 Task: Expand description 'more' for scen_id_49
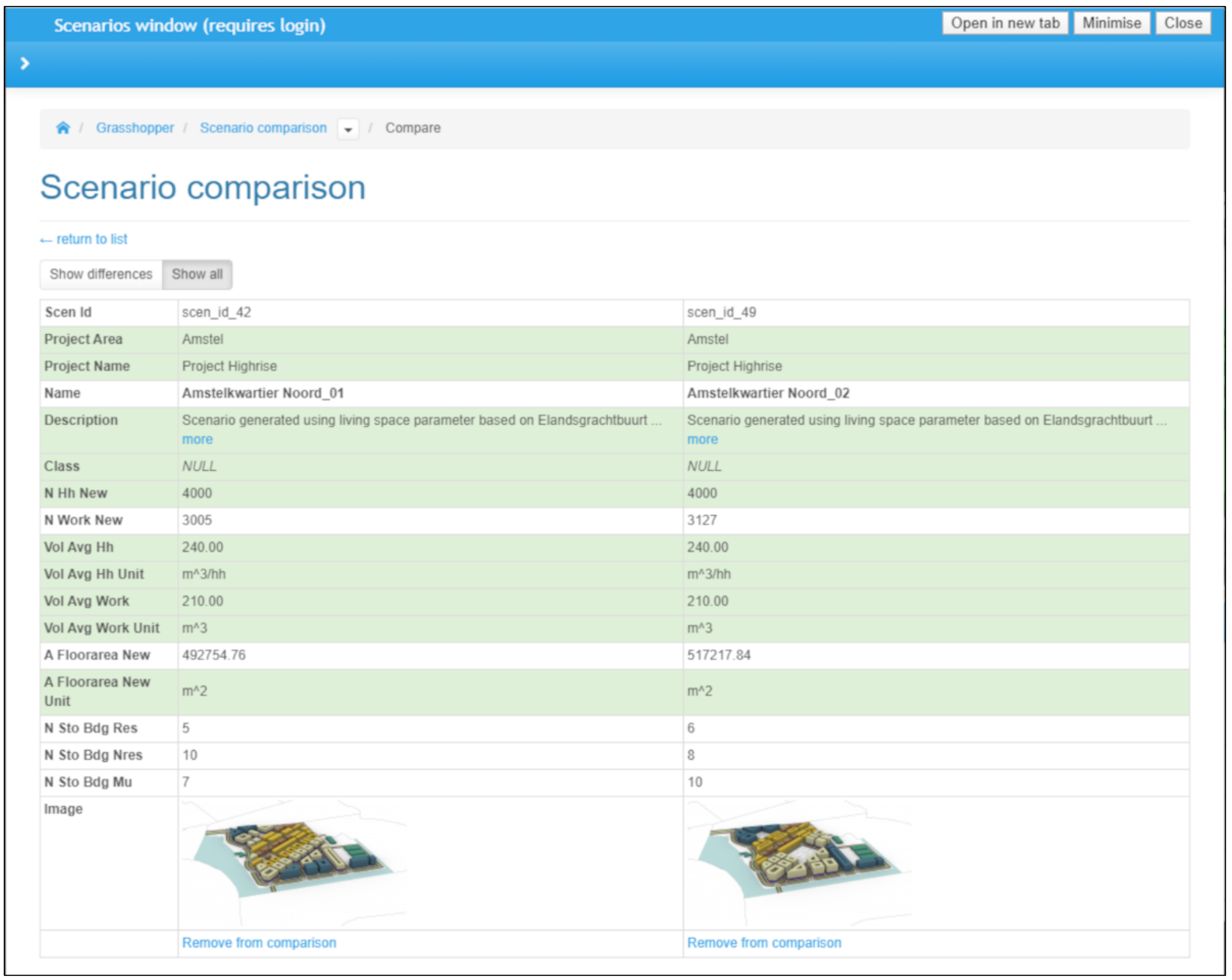(702, 439)
